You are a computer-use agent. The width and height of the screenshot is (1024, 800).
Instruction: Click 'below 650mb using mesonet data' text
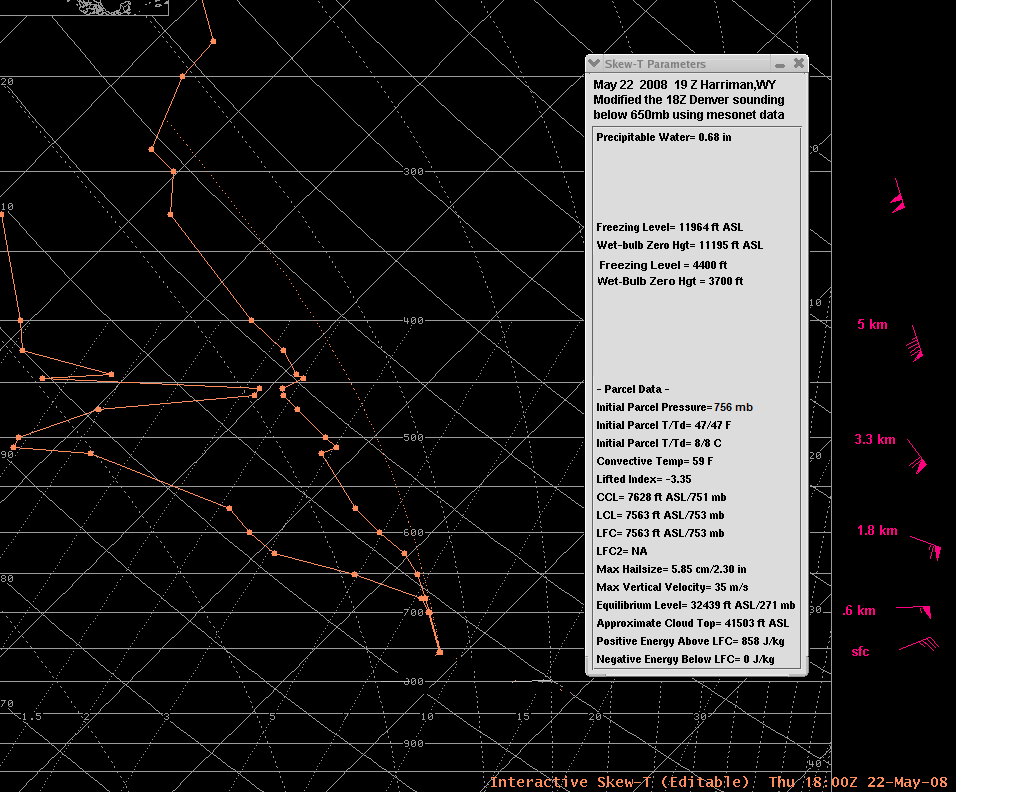point(689,115)
